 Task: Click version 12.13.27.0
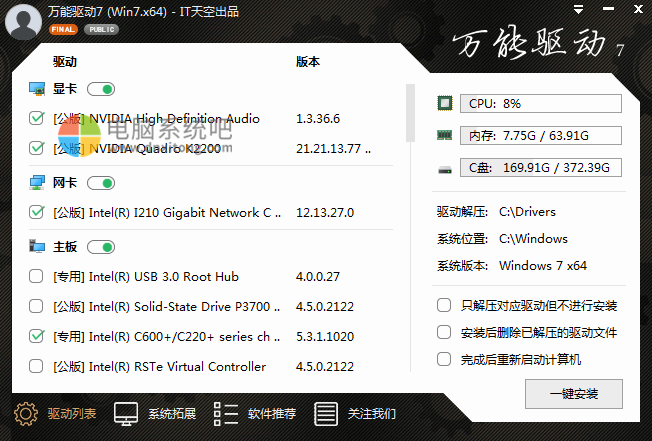coord(325,213)
